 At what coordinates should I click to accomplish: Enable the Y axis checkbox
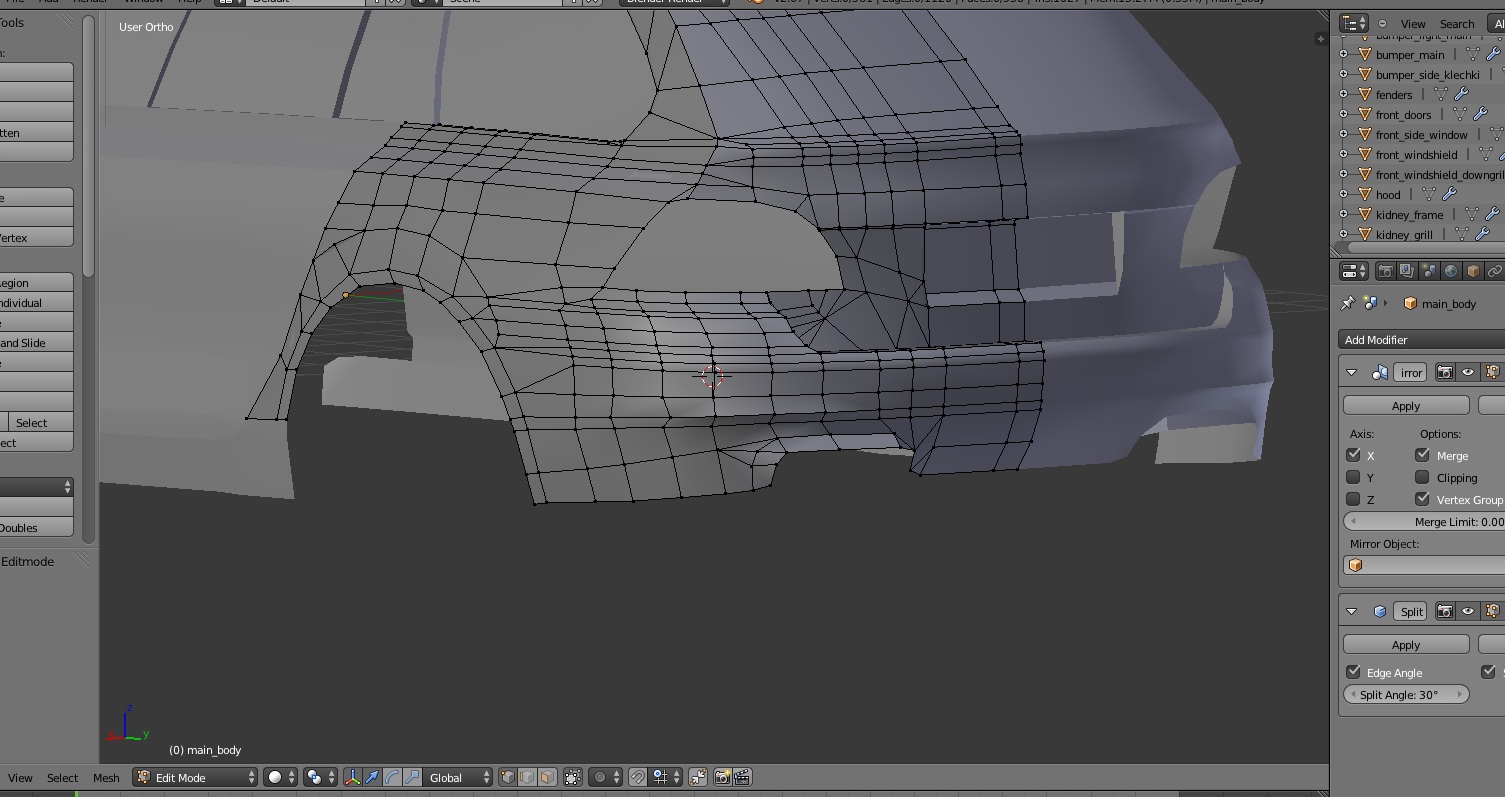(1353, 477)
